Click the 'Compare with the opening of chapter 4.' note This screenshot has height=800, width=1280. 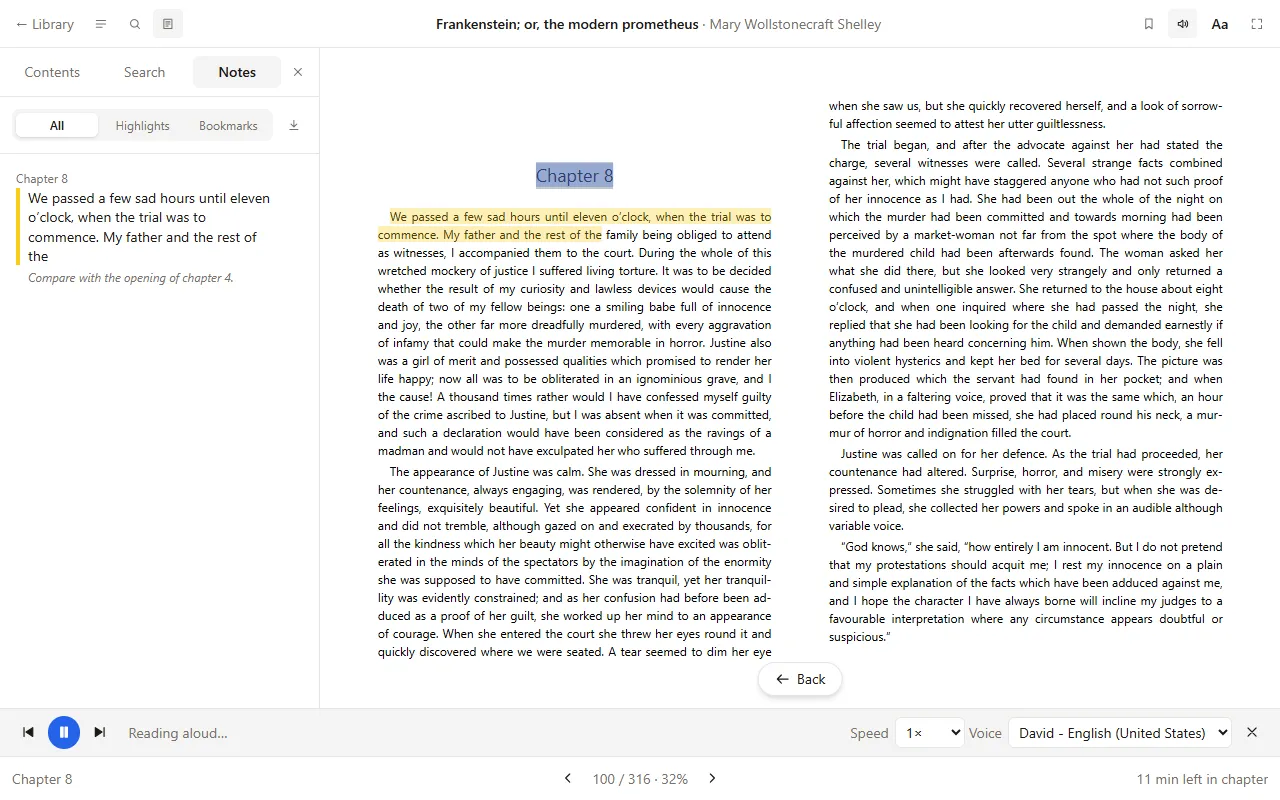click(131, 278)
